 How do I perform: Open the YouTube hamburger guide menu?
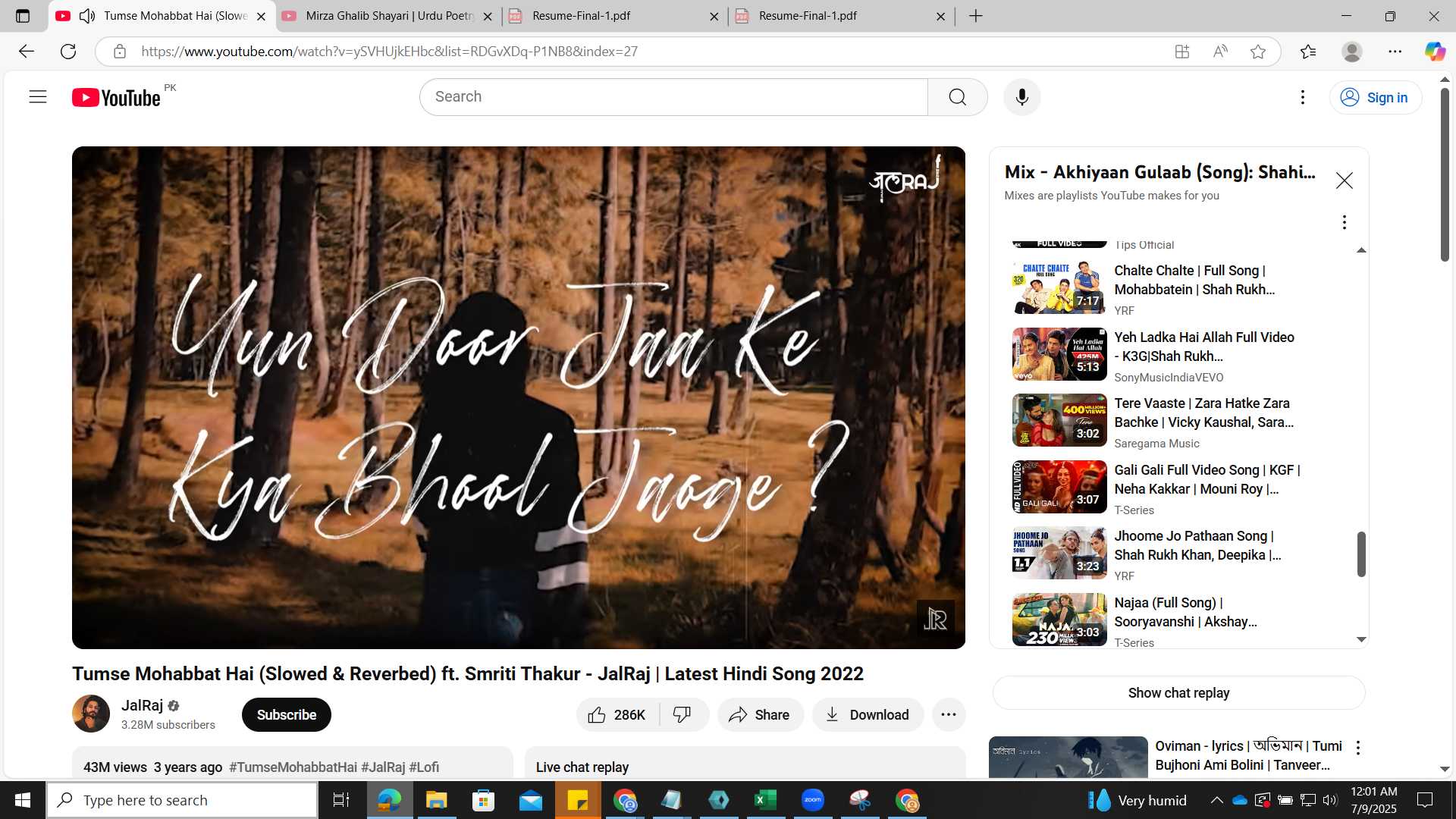tap(38, 97)
